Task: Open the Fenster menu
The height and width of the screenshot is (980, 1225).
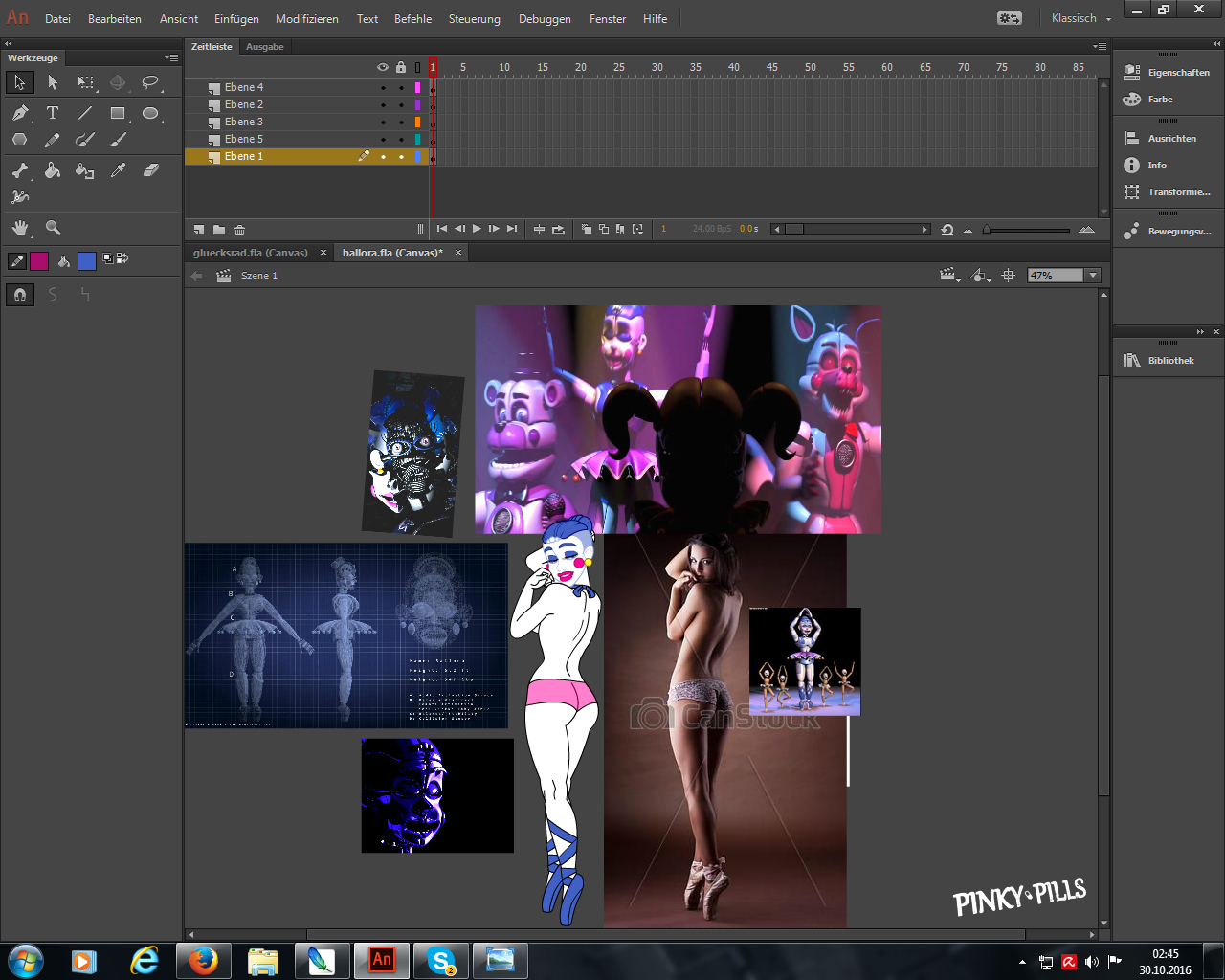Action: pos(608,19)
